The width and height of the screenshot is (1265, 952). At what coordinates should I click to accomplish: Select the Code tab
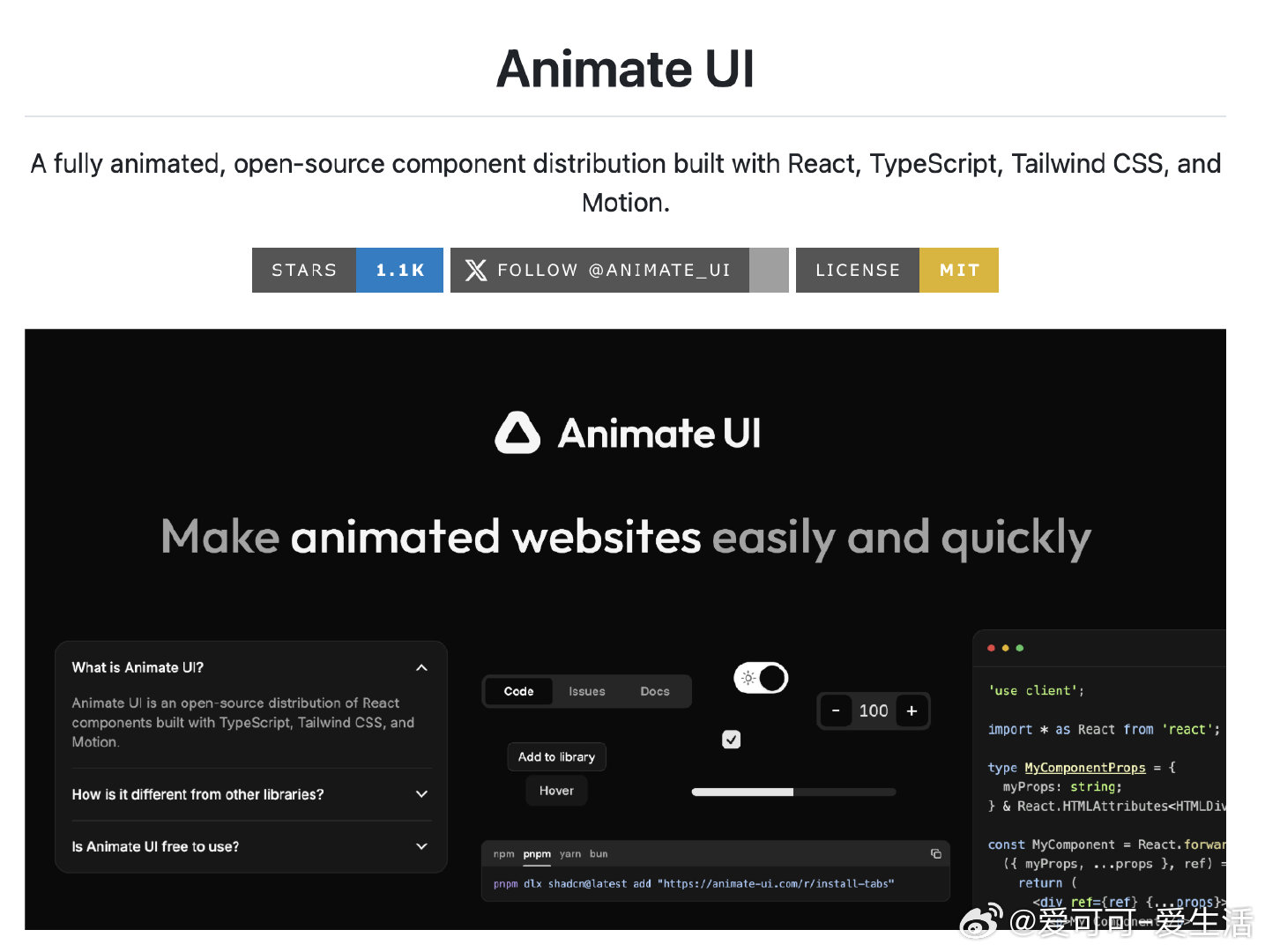(x=518, y=691)
